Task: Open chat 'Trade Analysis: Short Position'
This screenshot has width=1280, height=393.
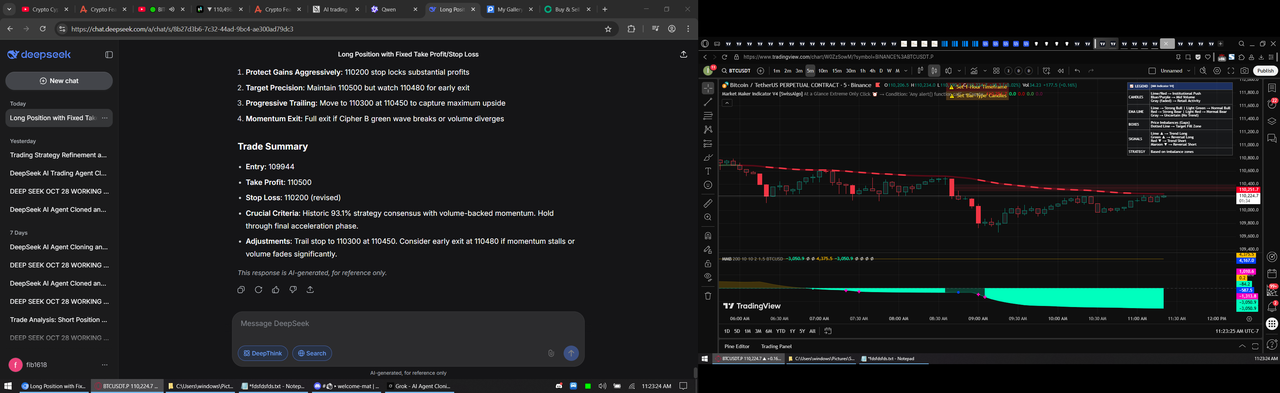Action: coord(58,320)
